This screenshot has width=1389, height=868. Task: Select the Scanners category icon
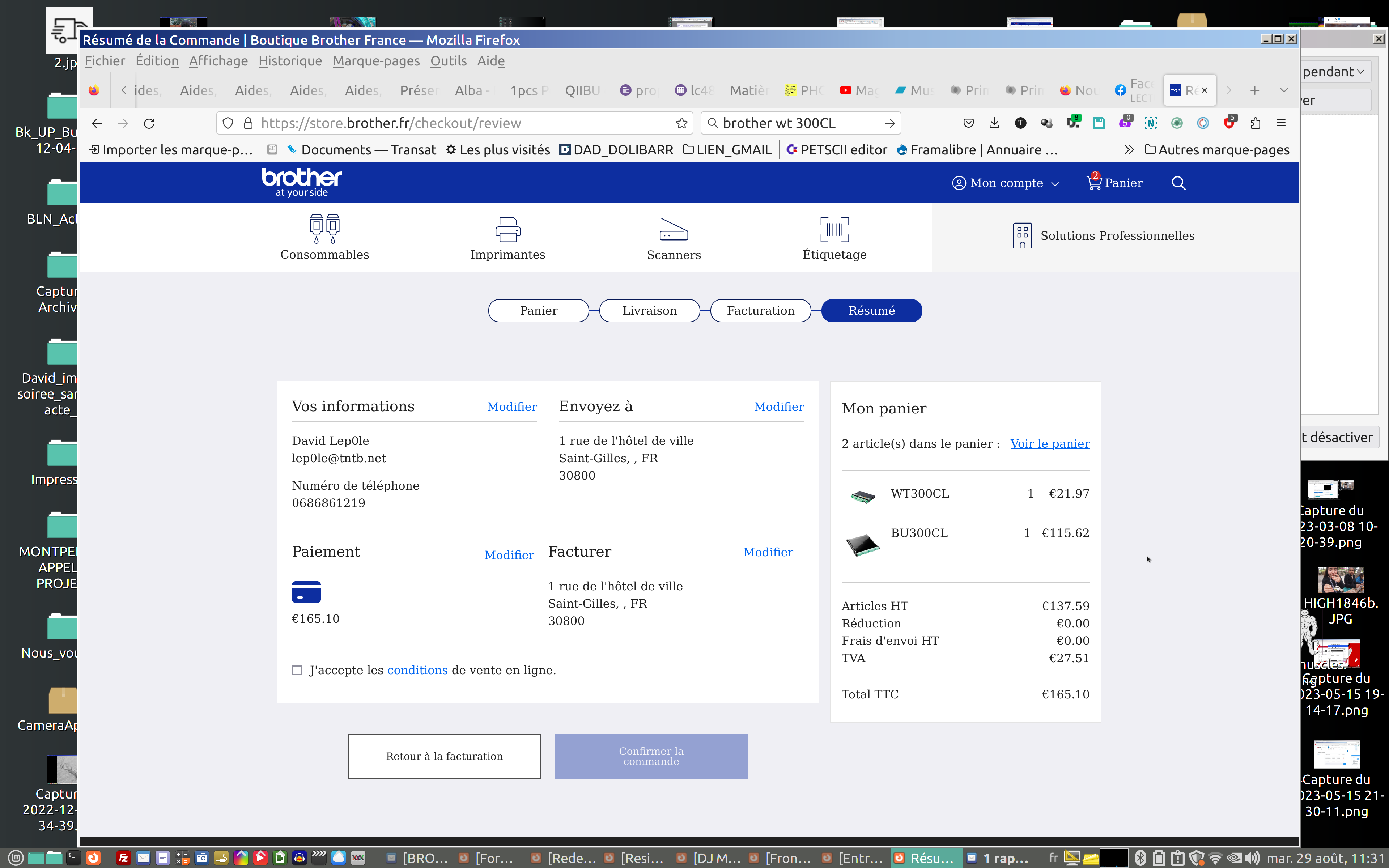click(673, 229)
